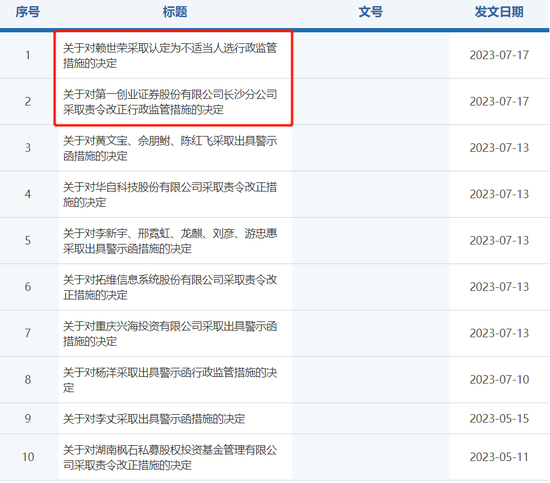Select the date 2023-05-11
Screen dimensions: 550x483
click(499, 457)
